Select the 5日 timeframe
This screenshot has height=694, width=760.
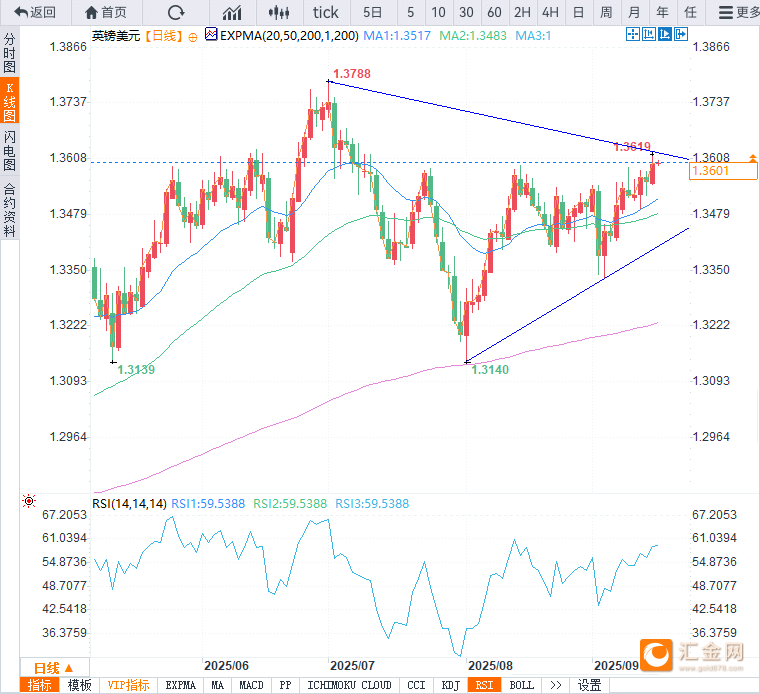pyautogui.click(x=373, y=13)
